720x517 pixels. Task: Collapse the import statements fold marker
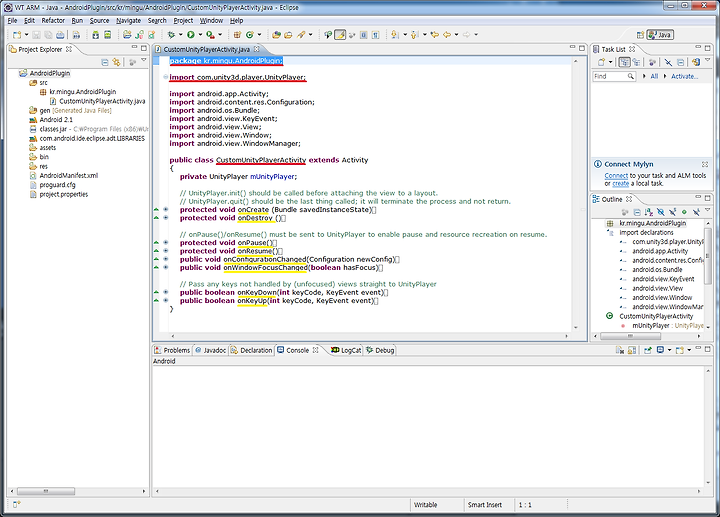[166, 77]
